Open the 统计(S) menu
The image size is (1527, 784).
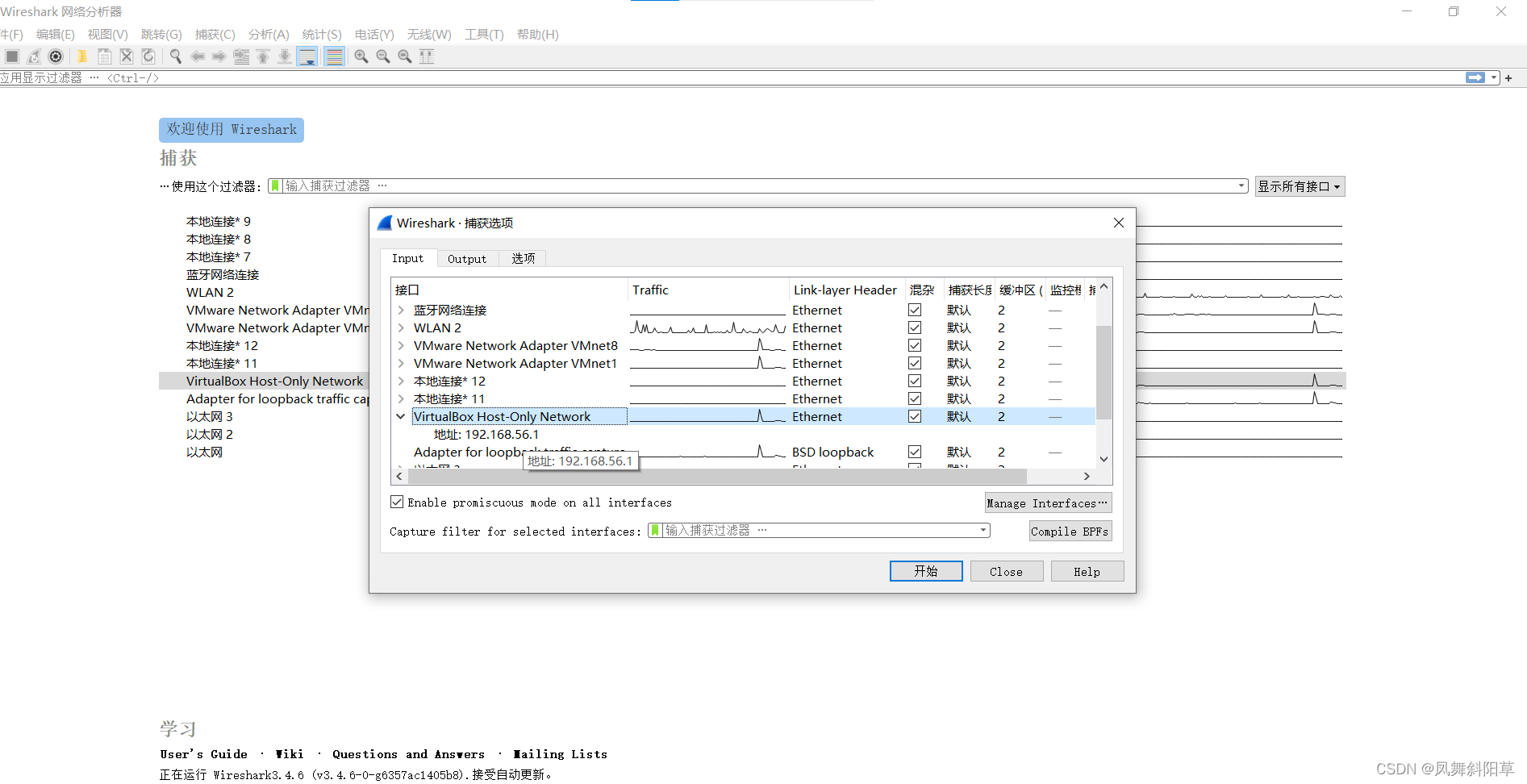pos(322,35)
